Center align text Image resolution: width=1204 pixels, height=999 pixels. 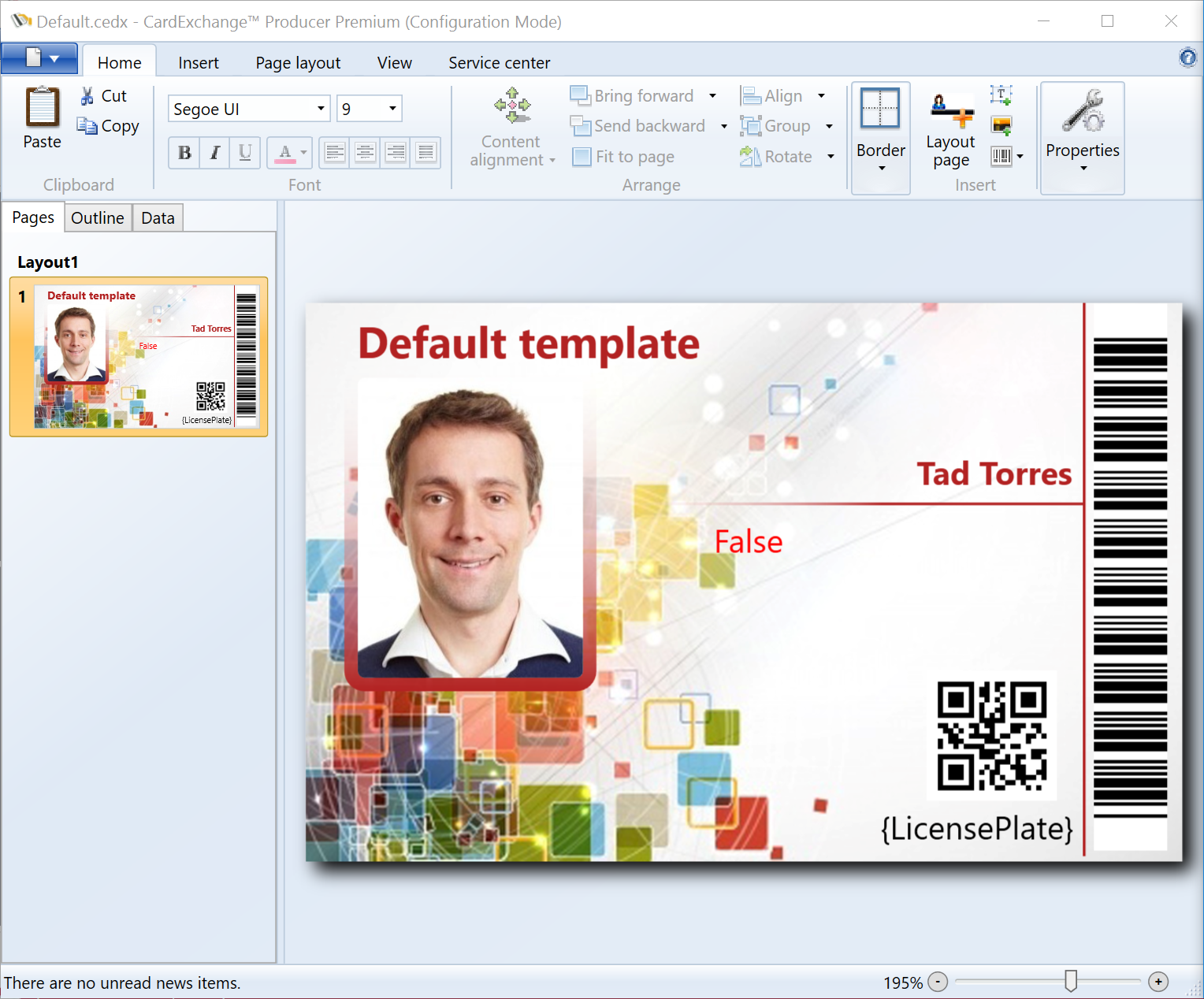coord(365,153)
